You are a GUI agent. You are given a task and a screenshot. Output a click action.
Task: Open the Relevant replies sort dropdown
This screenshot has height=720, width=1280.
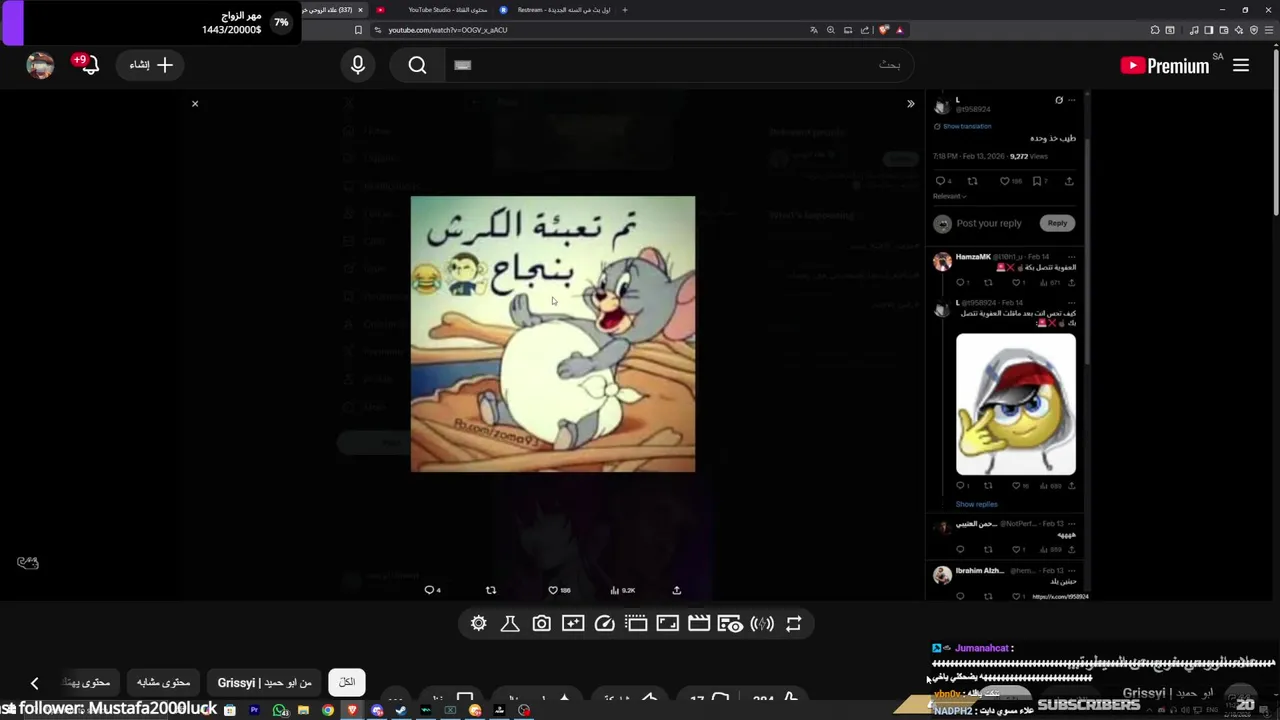pyautogui.click(x=950, y=196)
